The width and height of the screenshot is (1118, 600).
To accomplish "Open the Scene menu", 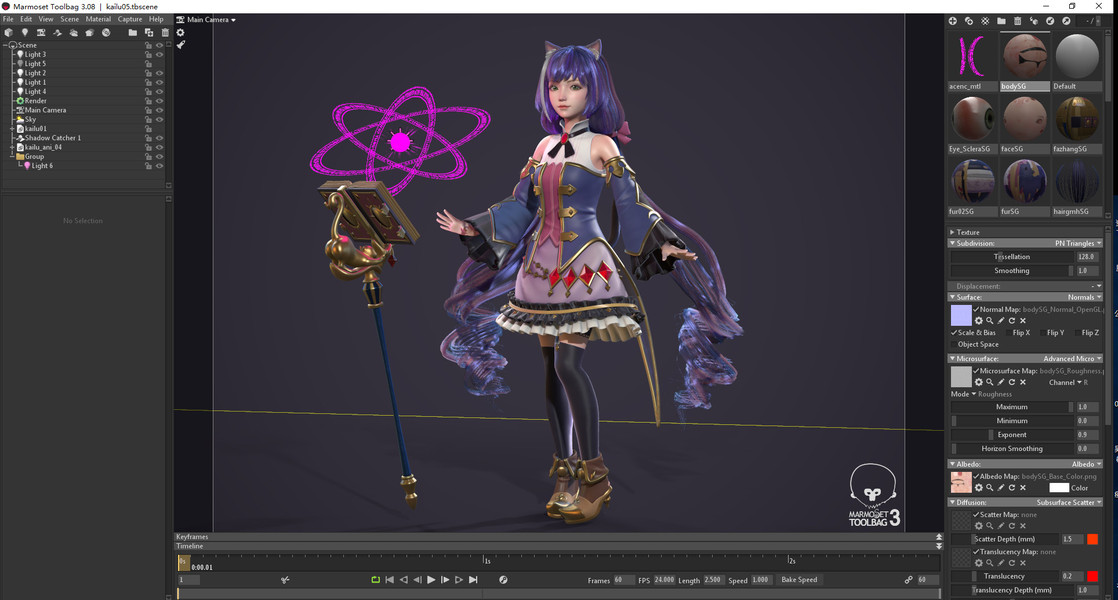I will pos(69,19).
